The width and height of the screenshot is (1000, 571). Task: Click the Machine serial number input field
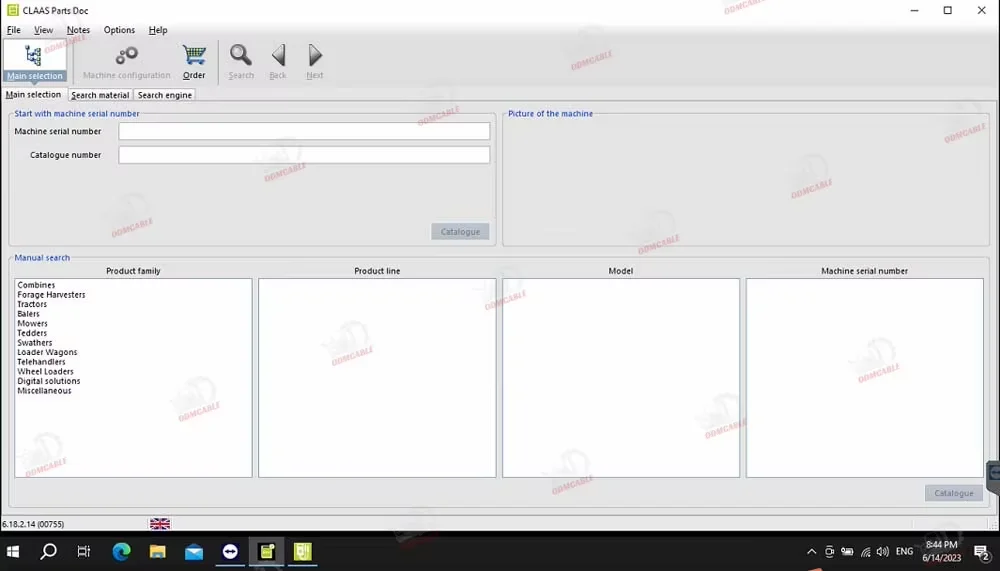click(304, 131)
